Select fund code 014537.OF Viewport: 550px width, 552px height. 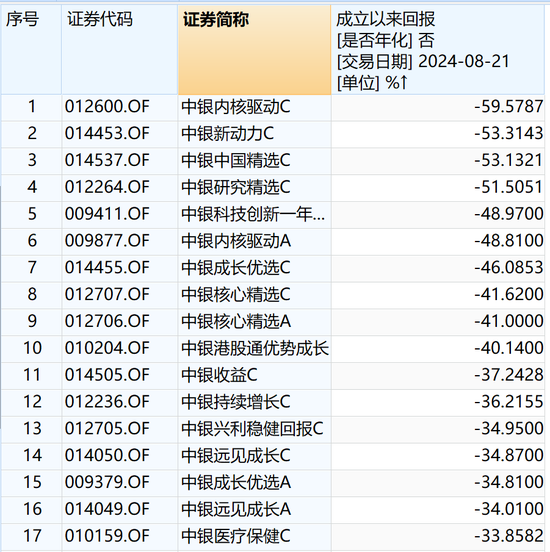pyautogui.click(x=107, y=160)
